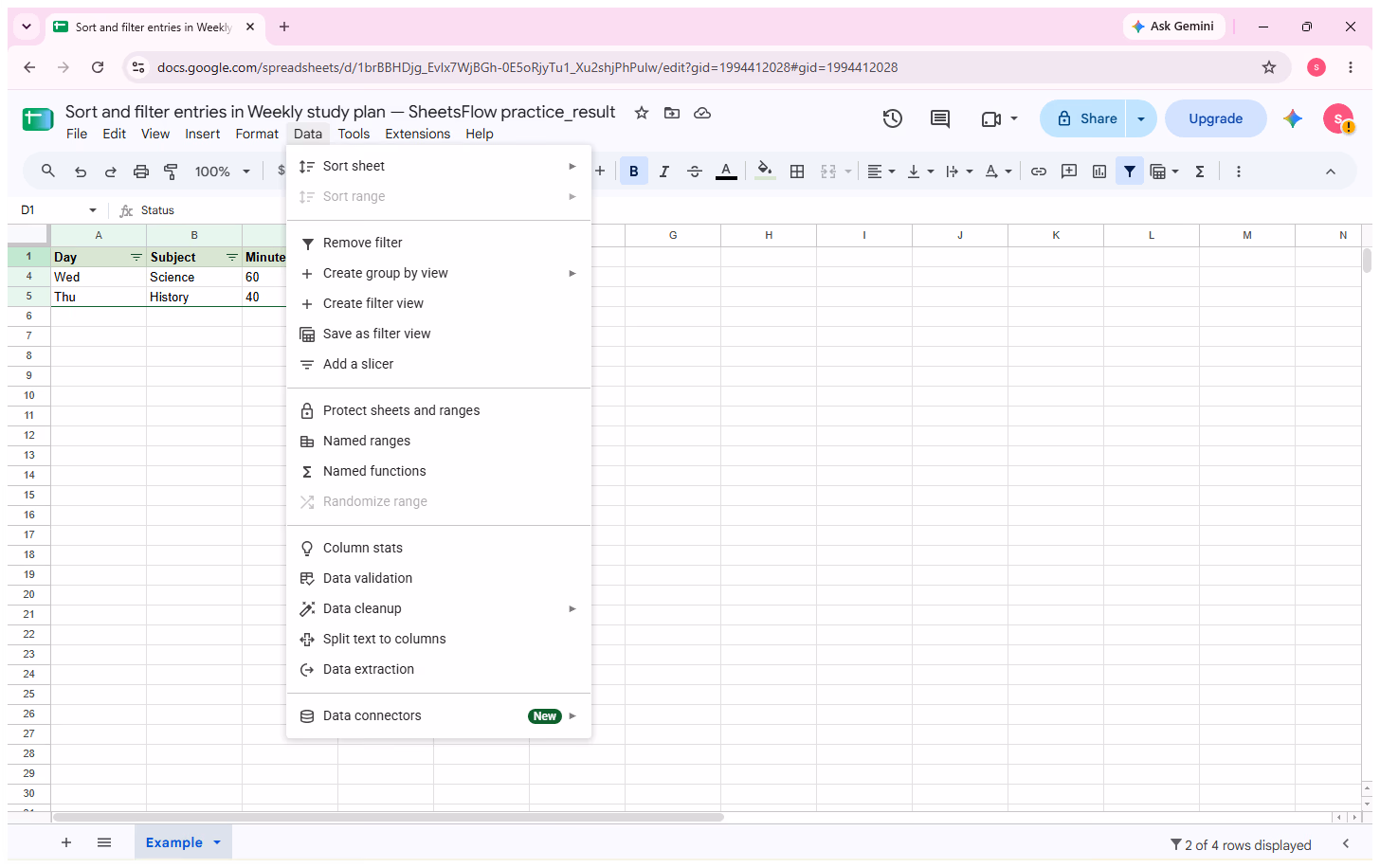Open the Insert menu
Viewport: 1380px width, 868px height.
[x=202, y=134]
